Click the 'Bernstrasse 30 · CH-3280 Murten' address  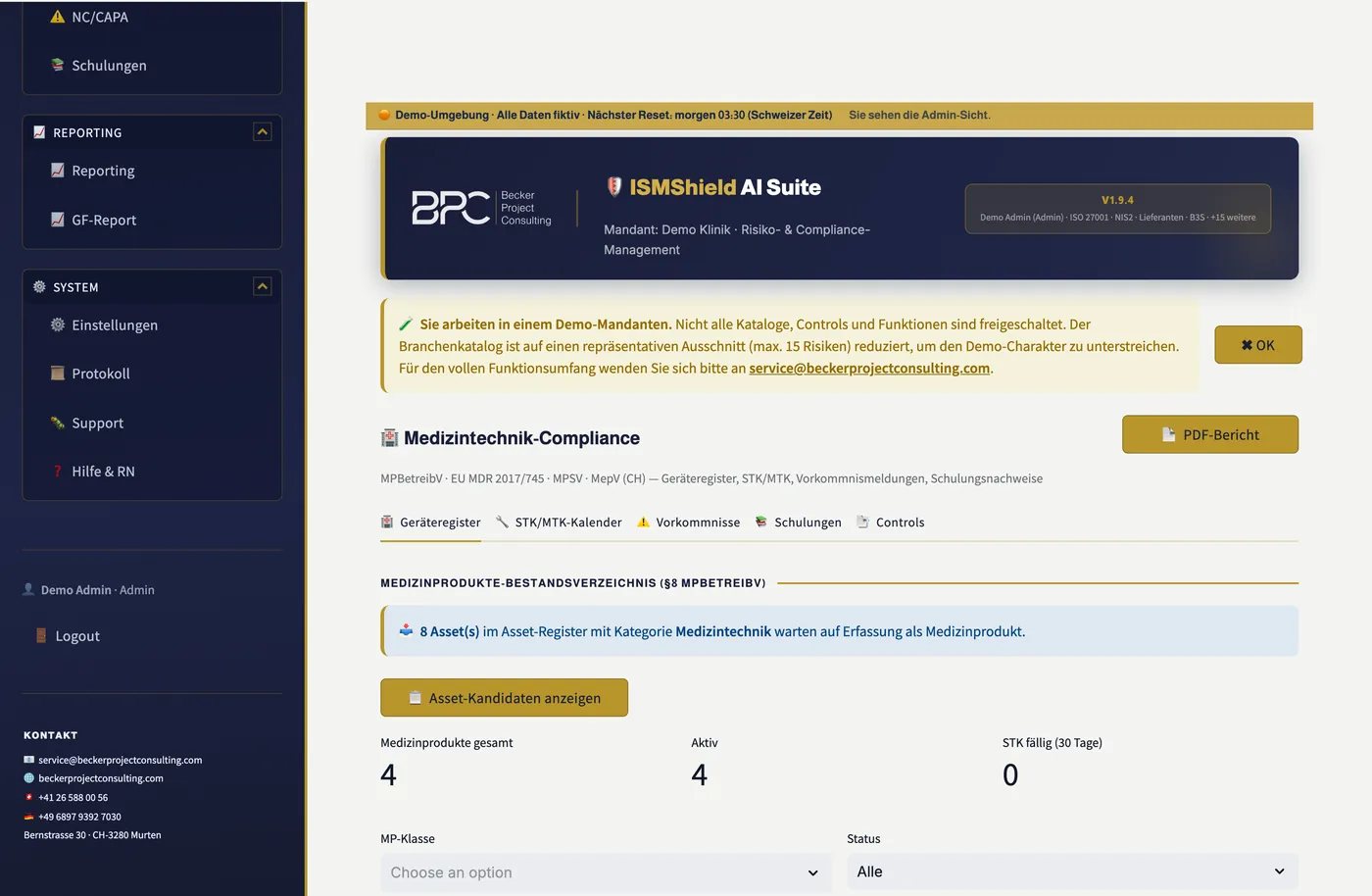point(92,835)
